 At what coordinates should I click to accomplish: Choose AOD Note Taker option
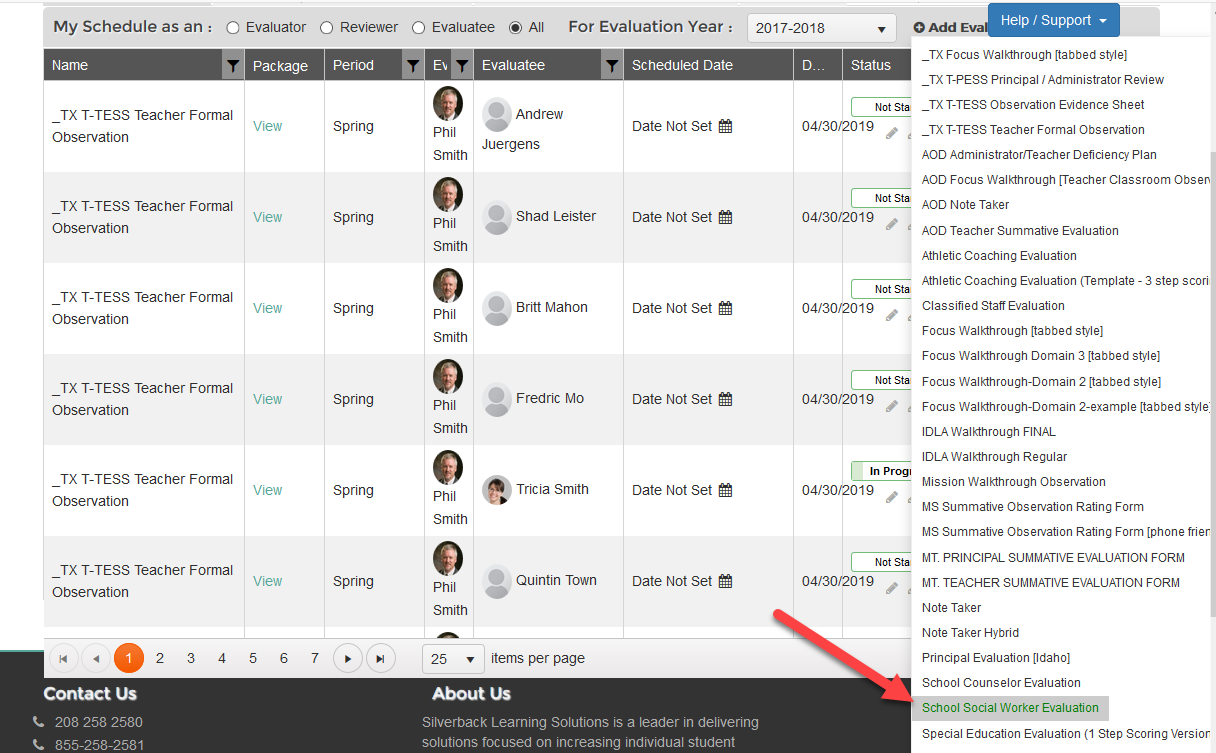tap(965, 205)
